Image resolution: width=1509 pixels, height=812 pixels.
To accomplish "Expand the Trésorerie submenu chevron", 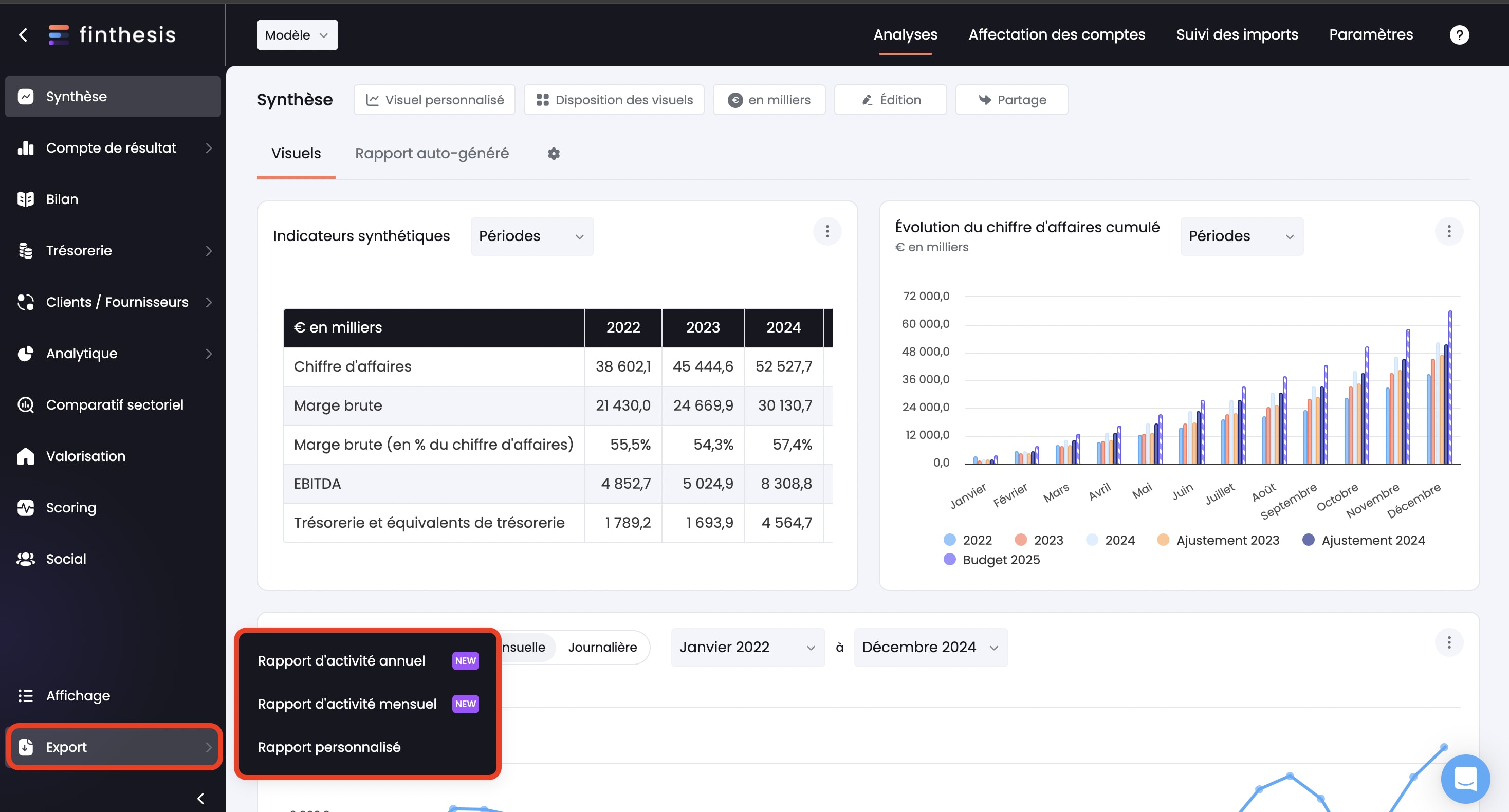I will coord(209,251).
